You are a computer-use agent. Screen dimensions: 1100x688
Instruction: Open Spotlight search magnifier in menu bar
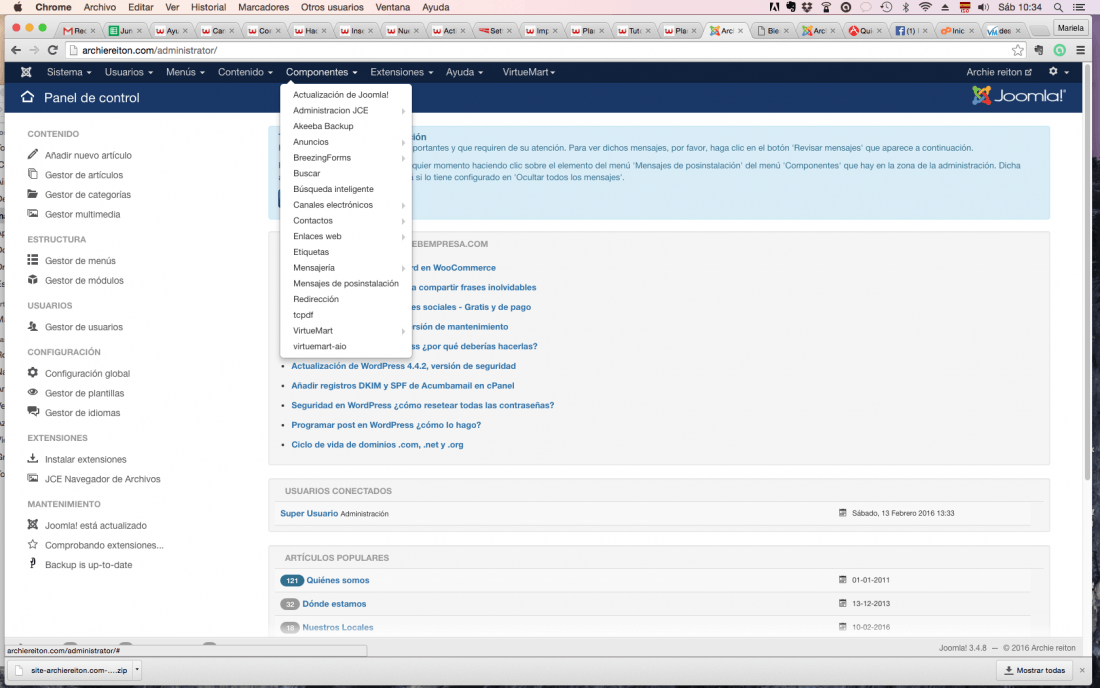pyautogui.click(x=1058, y=7)
